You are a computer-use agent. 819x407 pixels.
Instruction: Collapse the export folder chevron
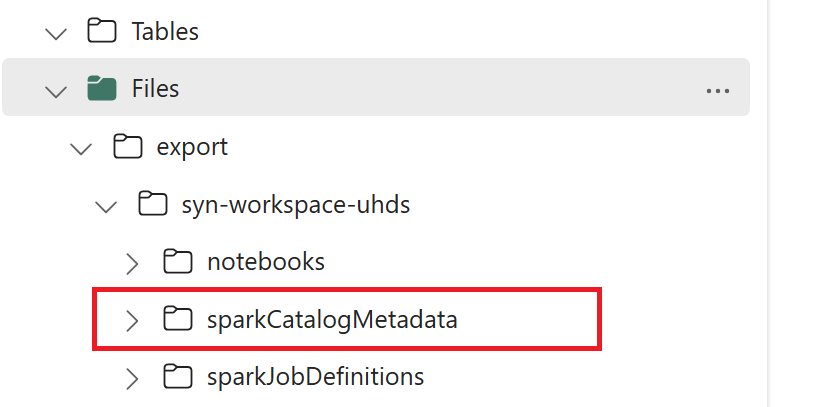[x=81, y=148]
